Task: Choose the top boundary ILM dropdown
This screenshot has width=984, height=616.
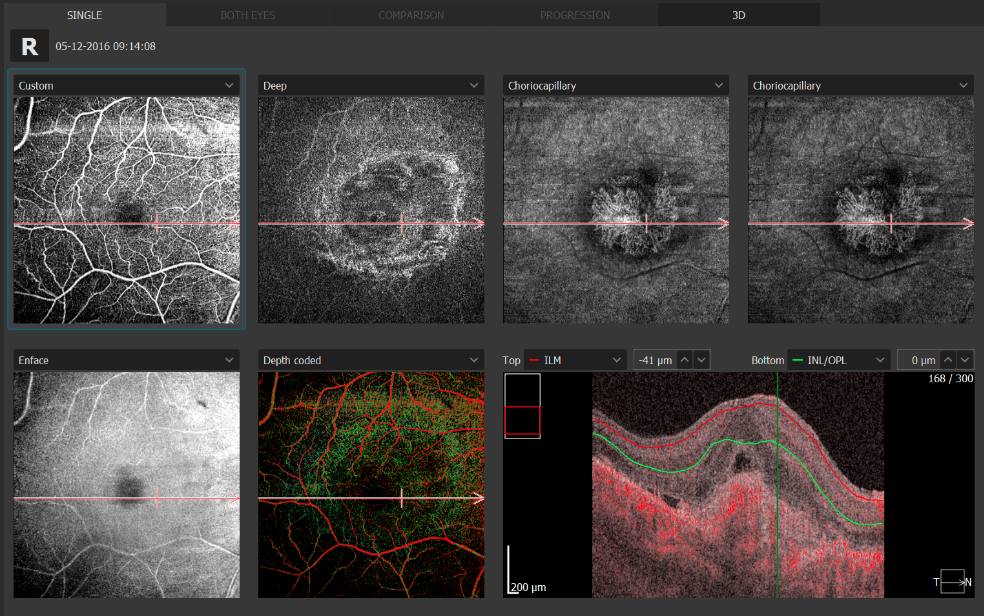Action: 573,360
